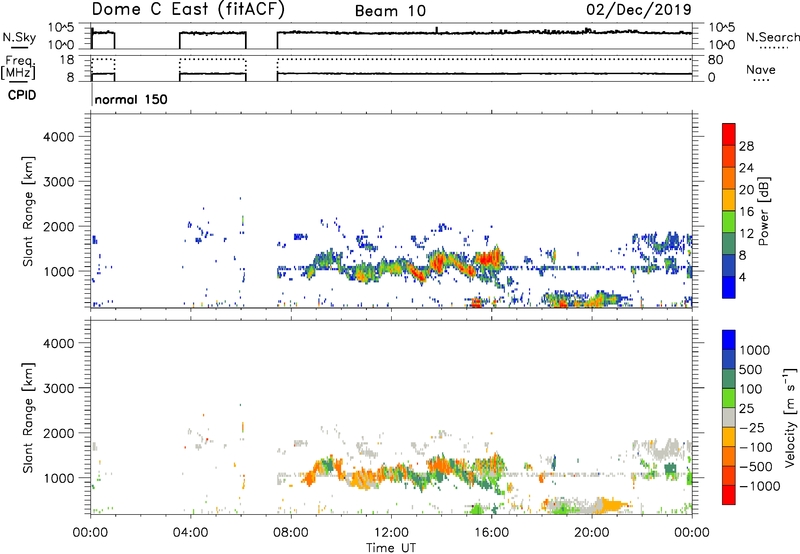Click the red bottom of Velocity colorbar
Image resolution: width=800 pixels, height=554 pixels.
click(729, 495)
